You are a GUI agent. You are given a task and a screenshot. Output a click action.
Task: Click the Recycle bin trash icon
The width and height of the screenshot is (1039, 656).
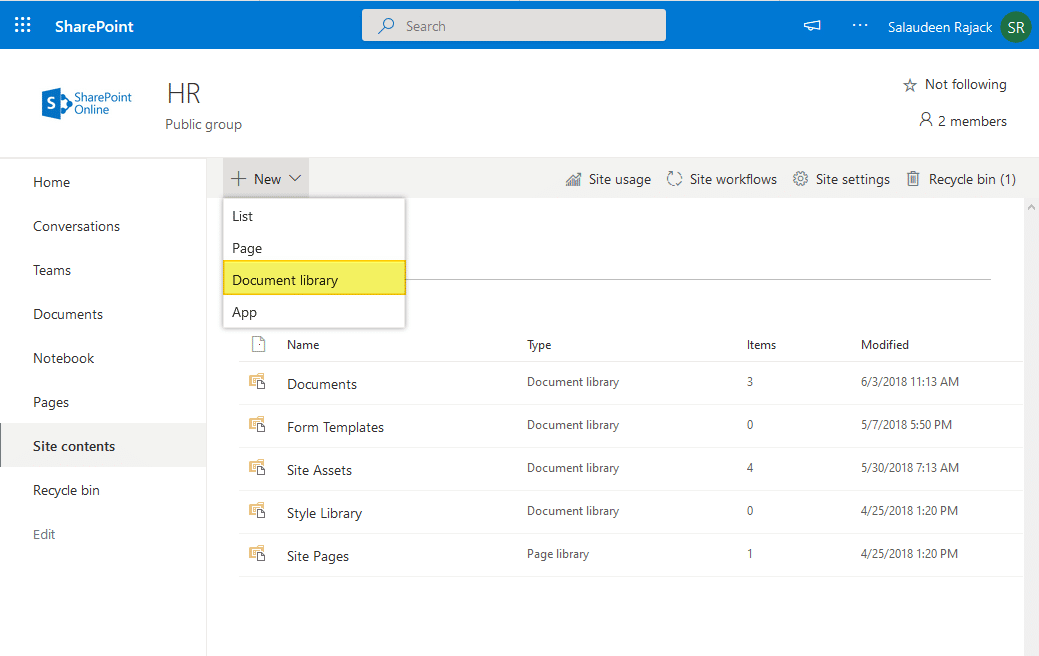[913, 178]
